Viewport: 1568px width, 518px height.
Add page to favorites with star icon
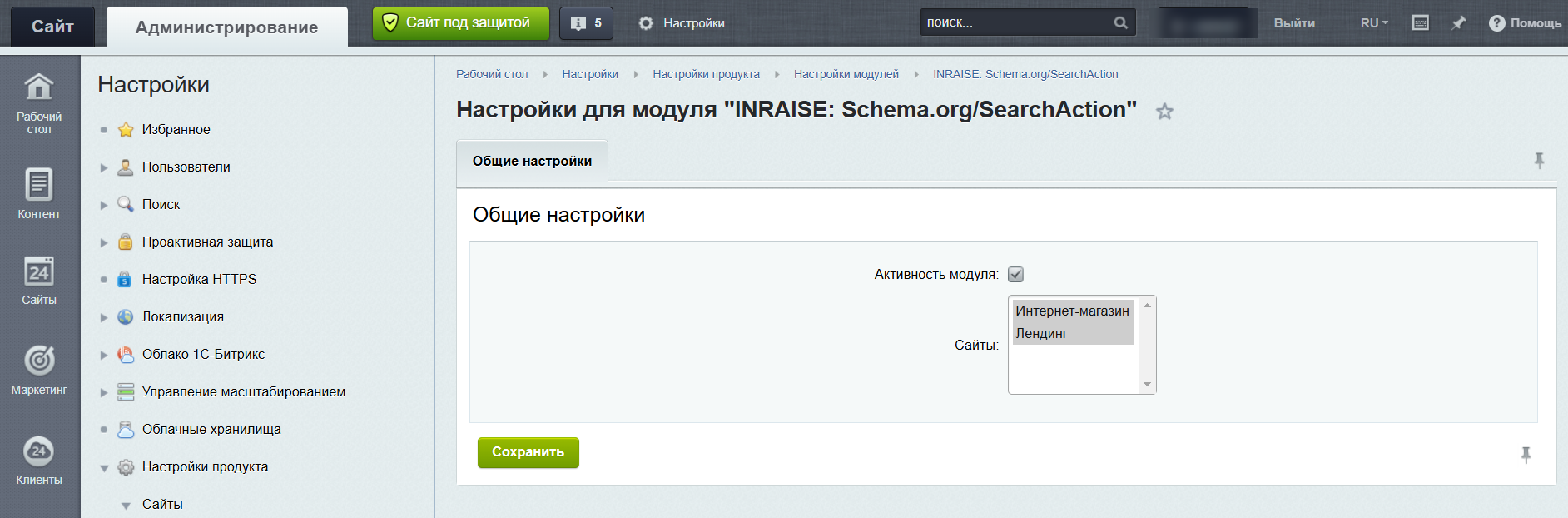tap(1164, 111)
